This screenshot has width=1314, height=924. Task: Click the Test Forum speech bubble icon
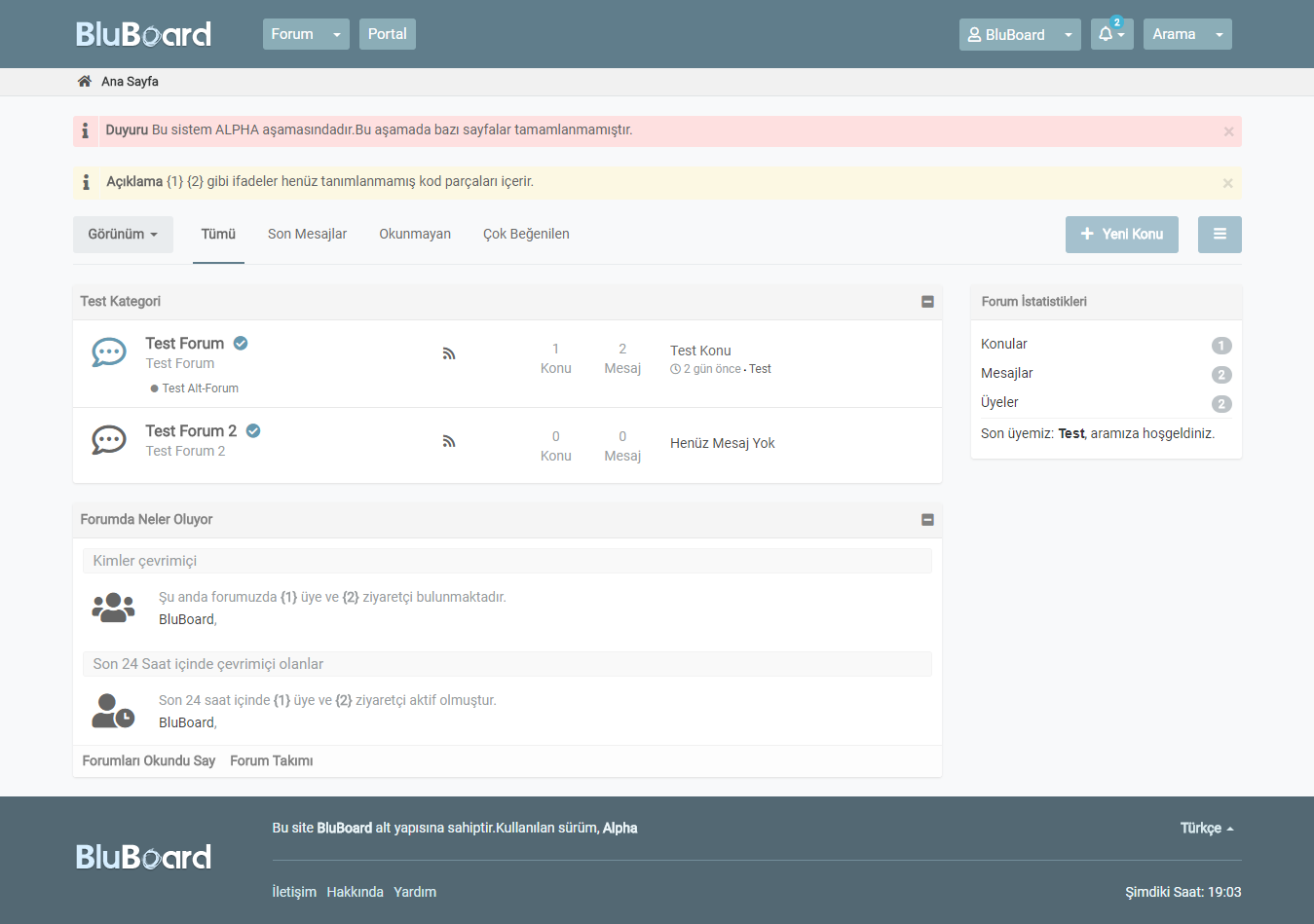pos(109,352)
